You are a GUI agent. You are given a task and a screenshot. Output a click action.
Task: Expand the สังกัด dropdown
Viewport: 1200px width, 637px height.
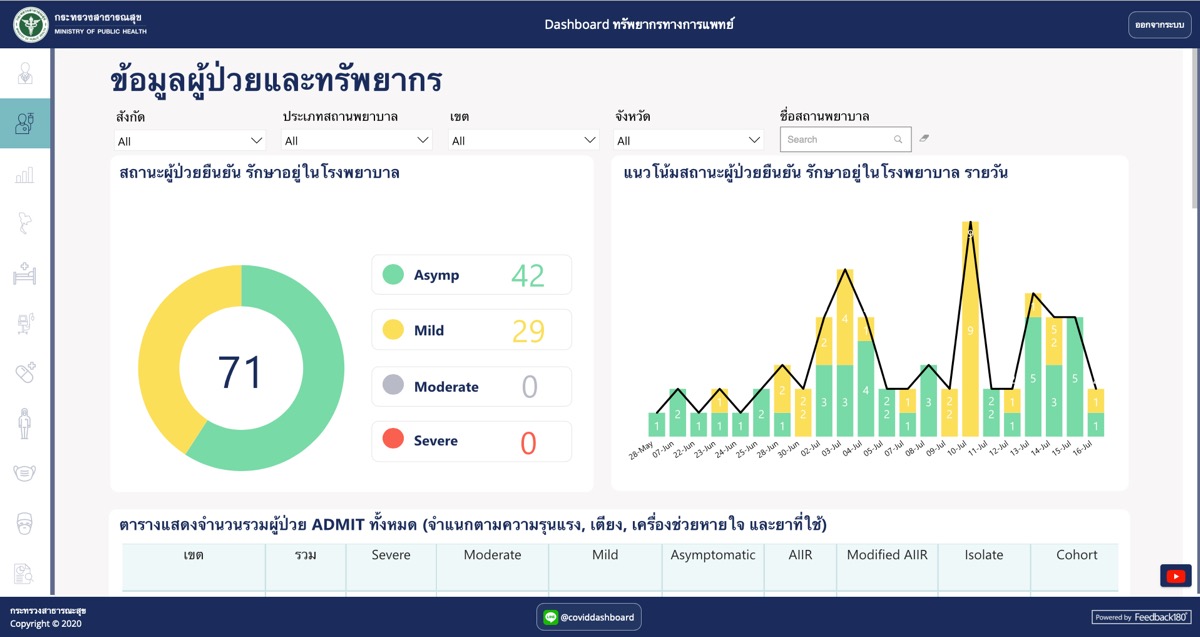[x=190, y=141]
